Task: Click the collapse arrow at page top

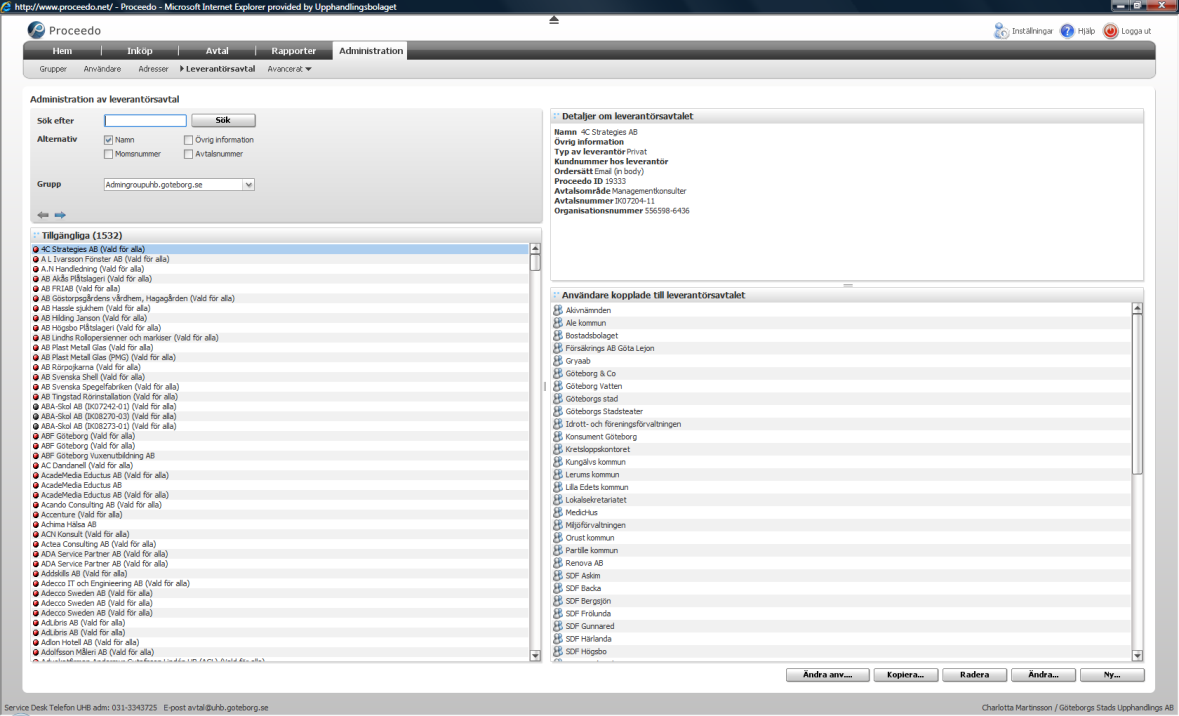Action: click(554, 20)
